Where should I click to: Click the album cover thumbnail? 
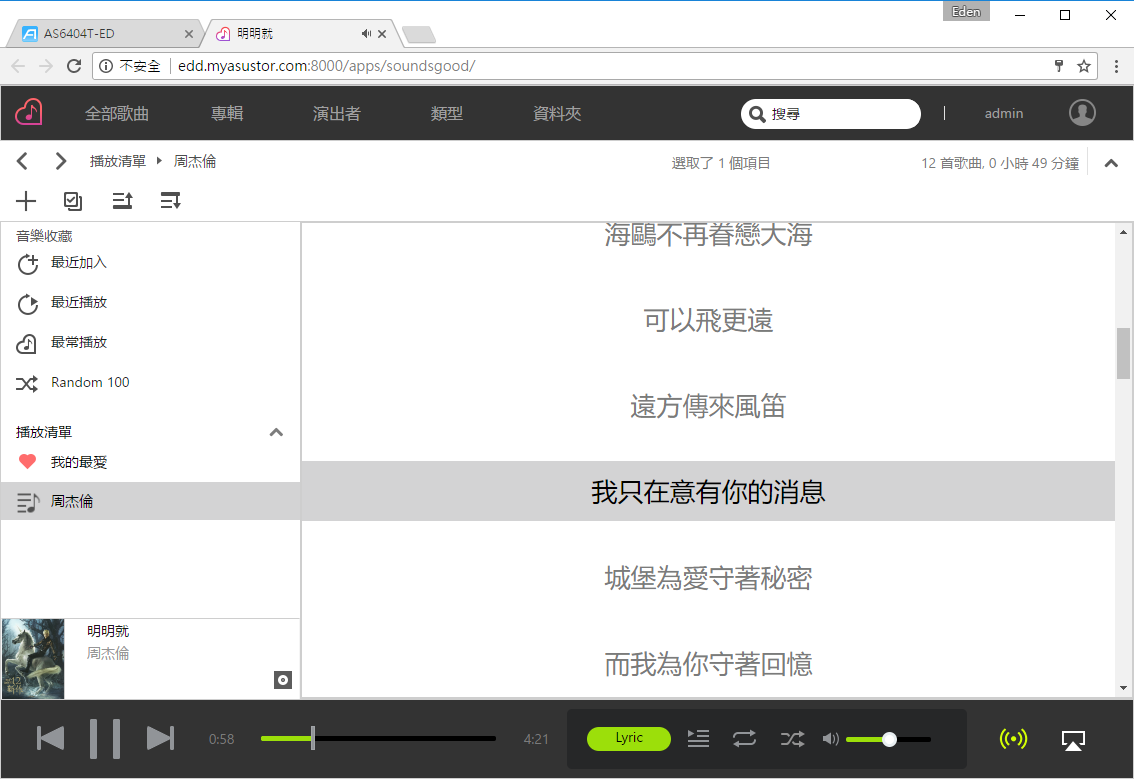(x=33, y=658)
